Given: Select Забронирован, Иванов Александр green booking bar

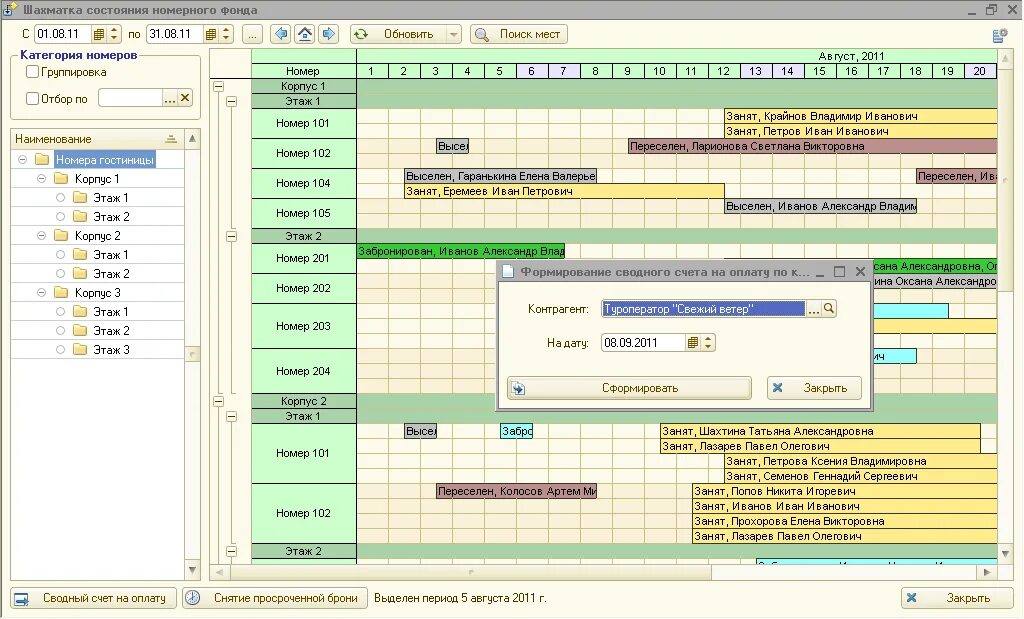Looking at the screenshot, I should 461,251.
